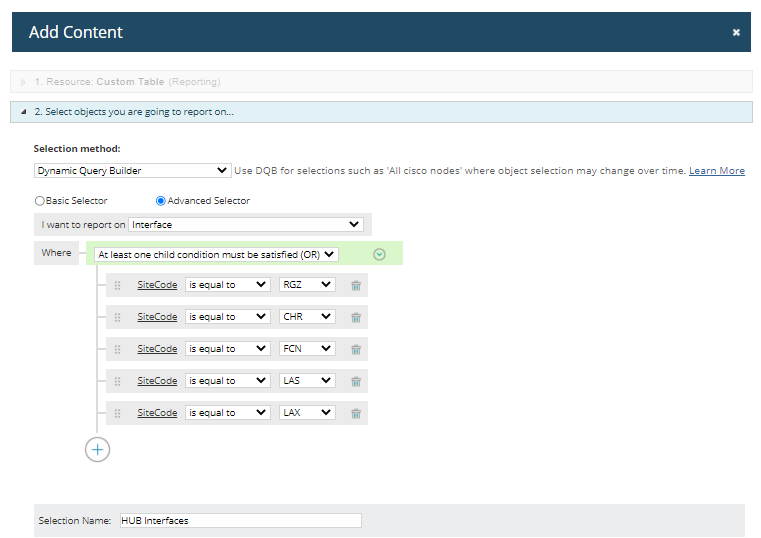This screenshot has width=761, height=538.
Task: Click the Learn More link
Action: 717,171
